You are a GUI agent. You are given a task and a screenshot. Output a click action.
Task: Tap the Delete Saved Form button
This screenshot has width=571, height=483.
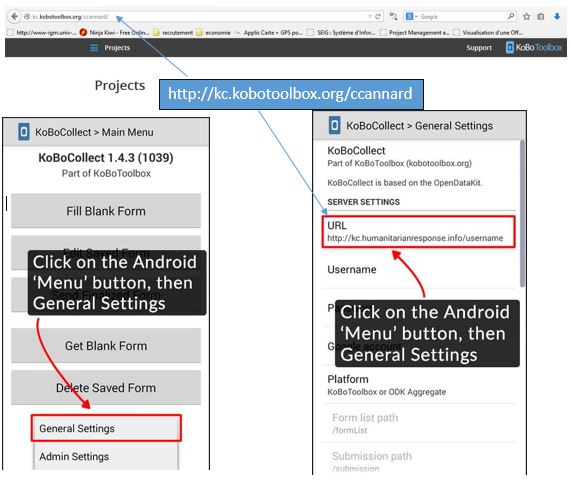pyautogui.click(x=106, y=388)
